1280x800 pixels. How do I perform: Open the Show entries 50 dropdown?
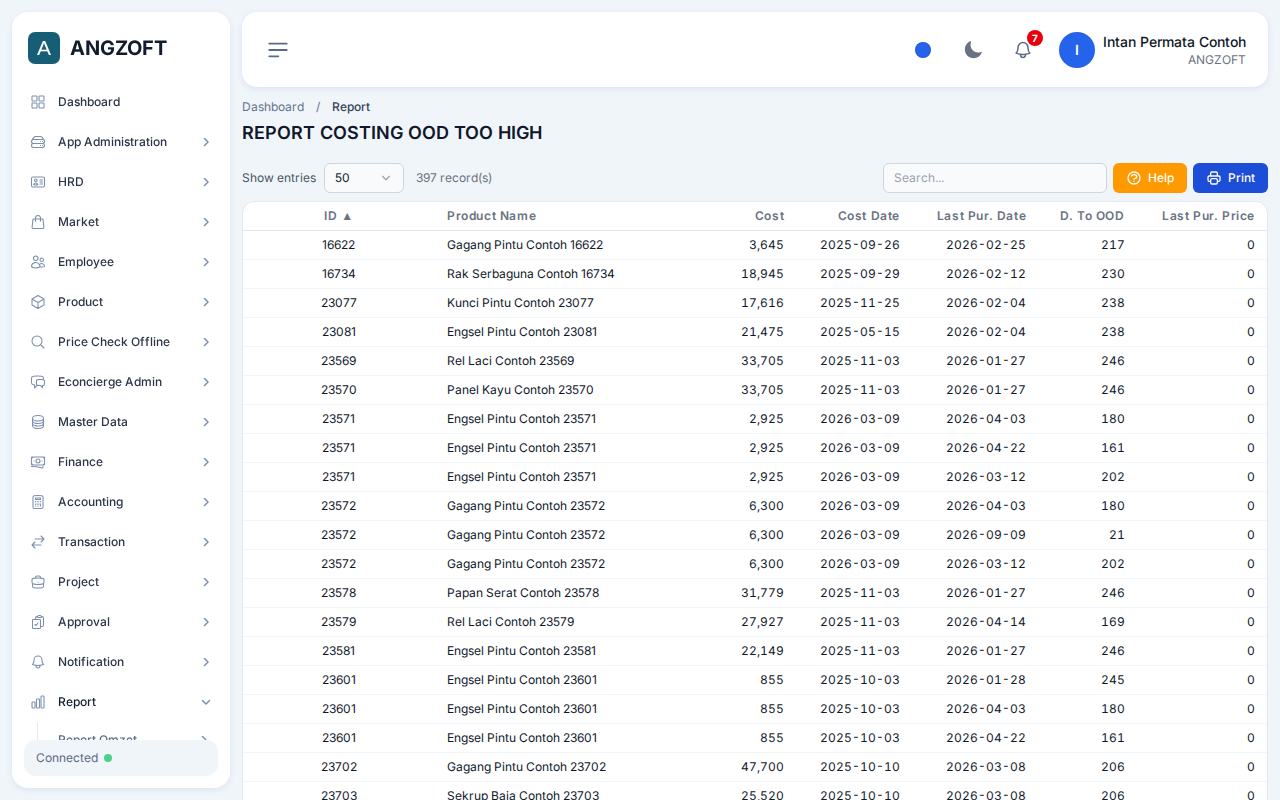point(364,178)
